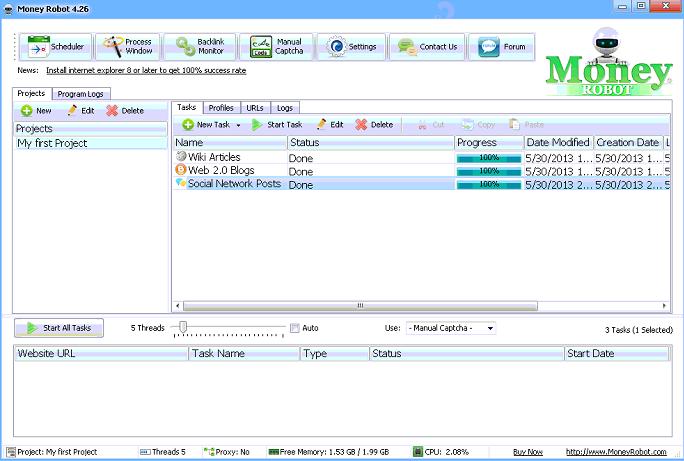Click the horizontal scrollbar in tasks list

click(360, 306)
